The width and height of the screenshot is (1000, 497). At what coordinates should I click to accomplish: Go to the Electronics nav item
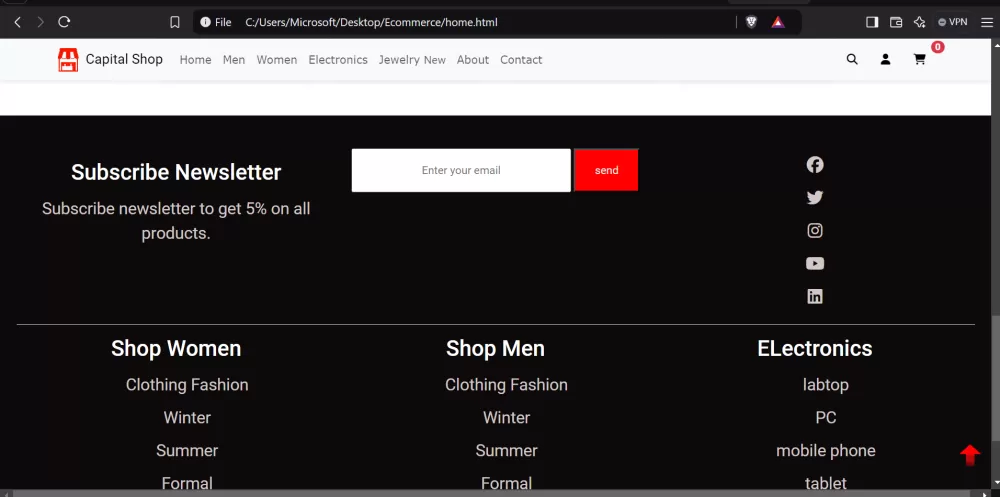click(x=338, y=59)
